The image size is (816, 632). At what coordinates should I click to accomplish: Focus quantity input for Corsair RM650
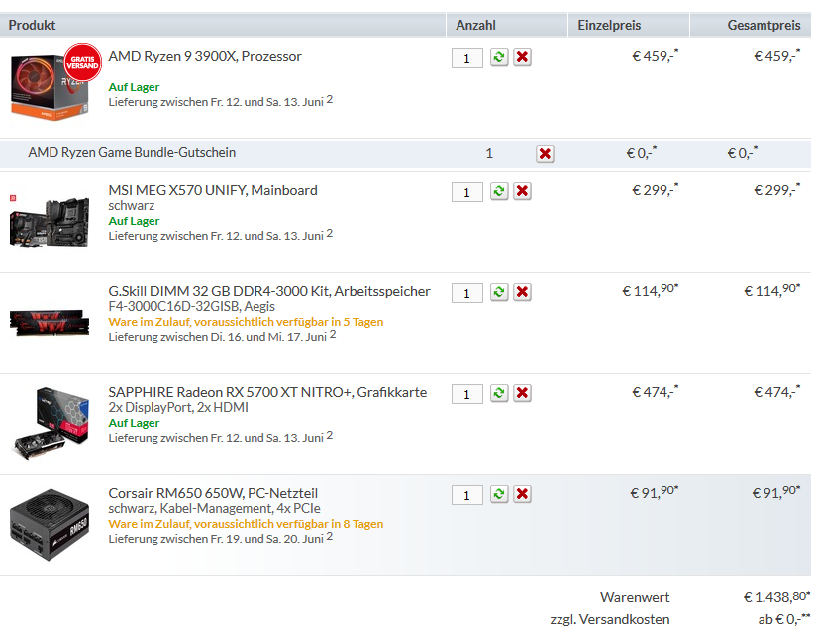point(467,495)
